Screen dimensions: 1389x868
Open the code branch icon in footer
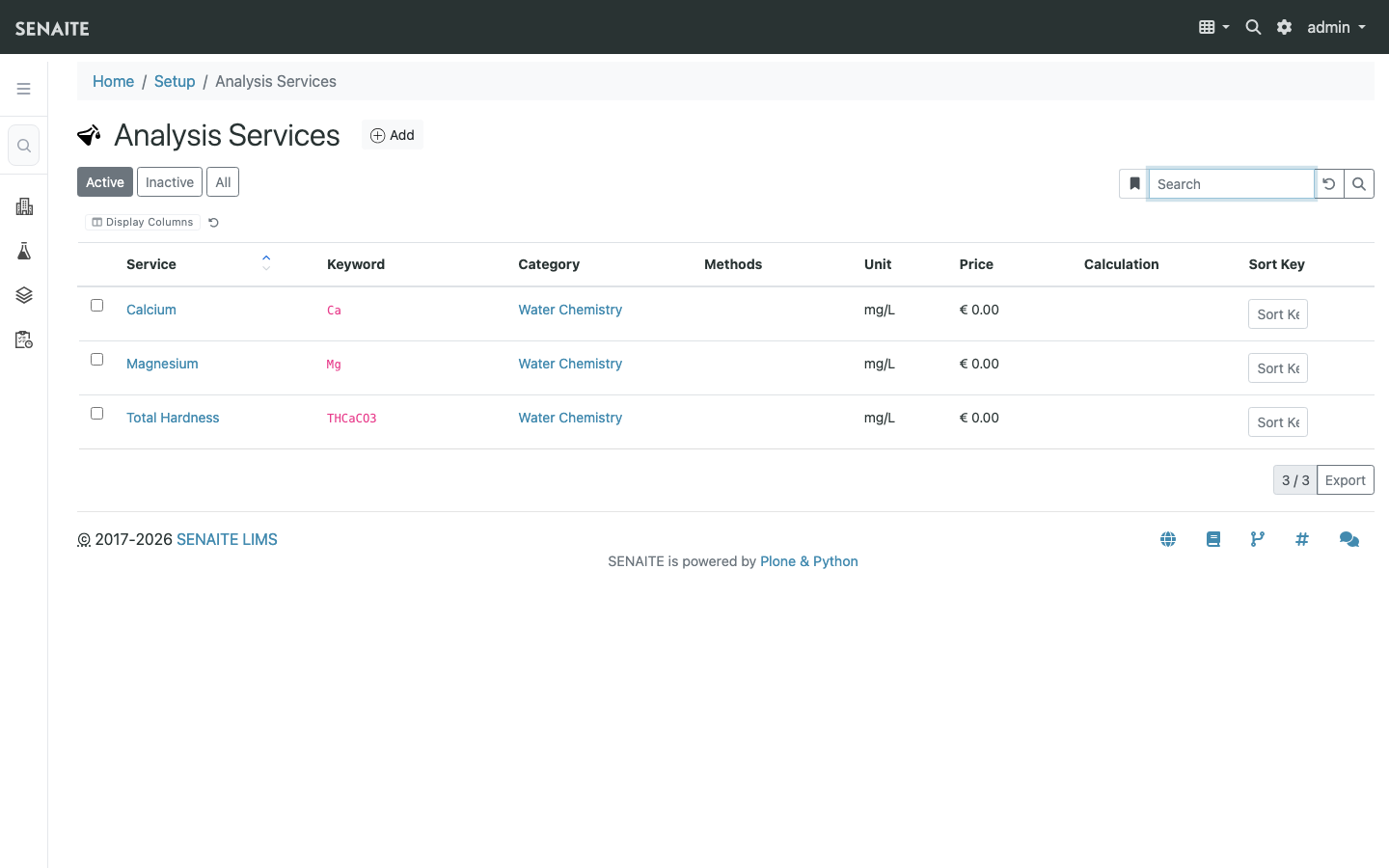point(1258,539)
